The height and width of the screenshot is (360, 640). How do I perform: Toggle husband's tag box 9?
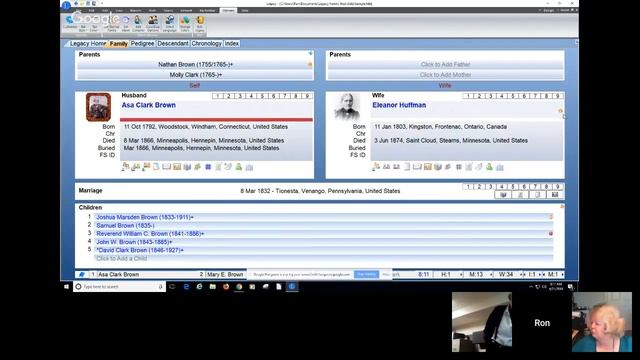307,96
